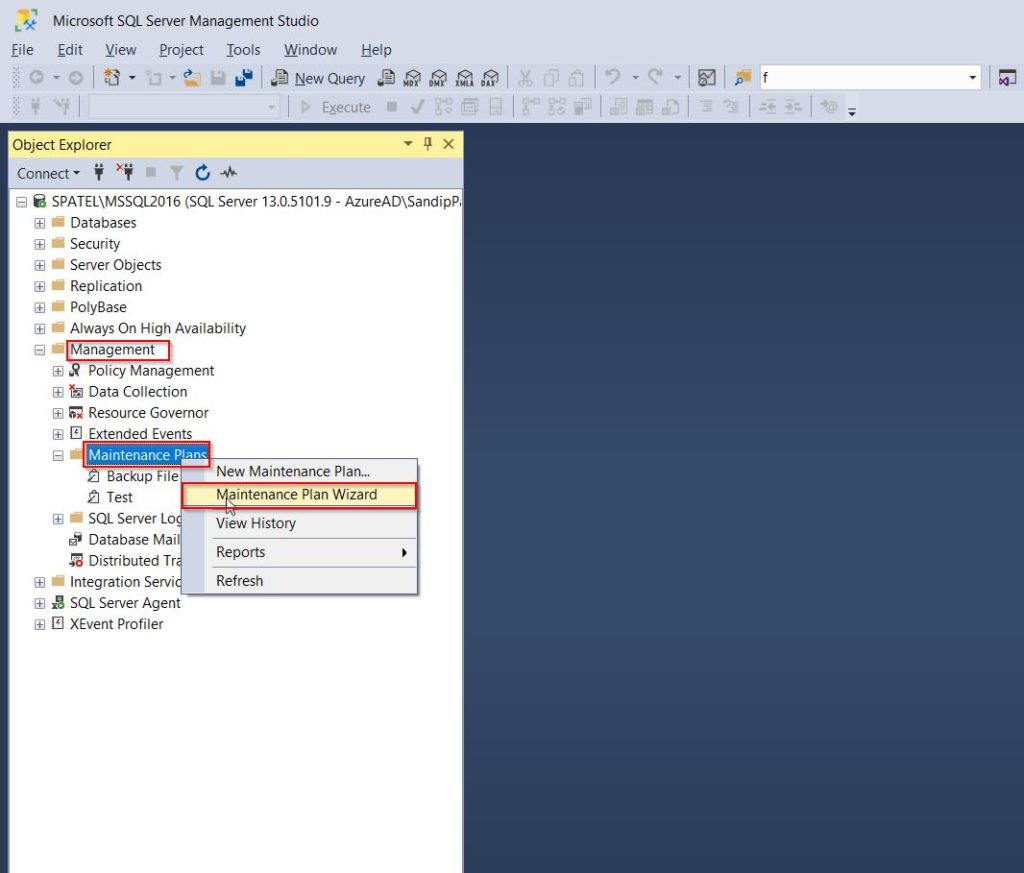Click the Database Engine Query icon

point(387,78)
